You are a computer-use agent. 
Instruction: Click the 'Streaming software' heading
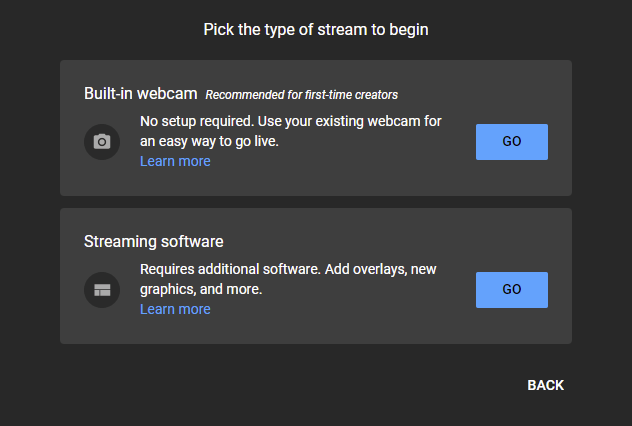[153, 242]
